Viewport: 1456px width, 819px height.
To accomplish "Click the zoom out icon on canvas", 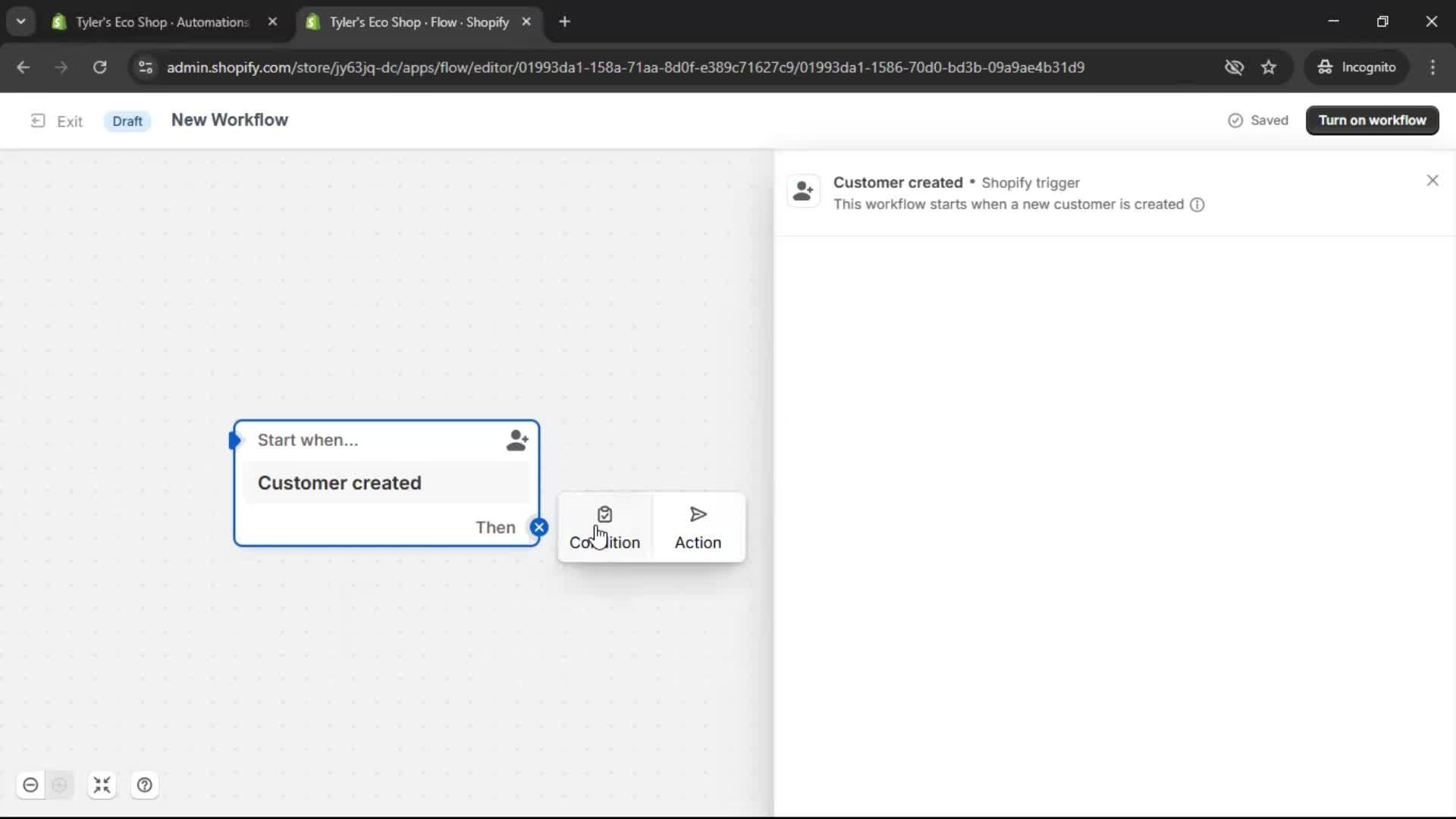I will point(30,785).
